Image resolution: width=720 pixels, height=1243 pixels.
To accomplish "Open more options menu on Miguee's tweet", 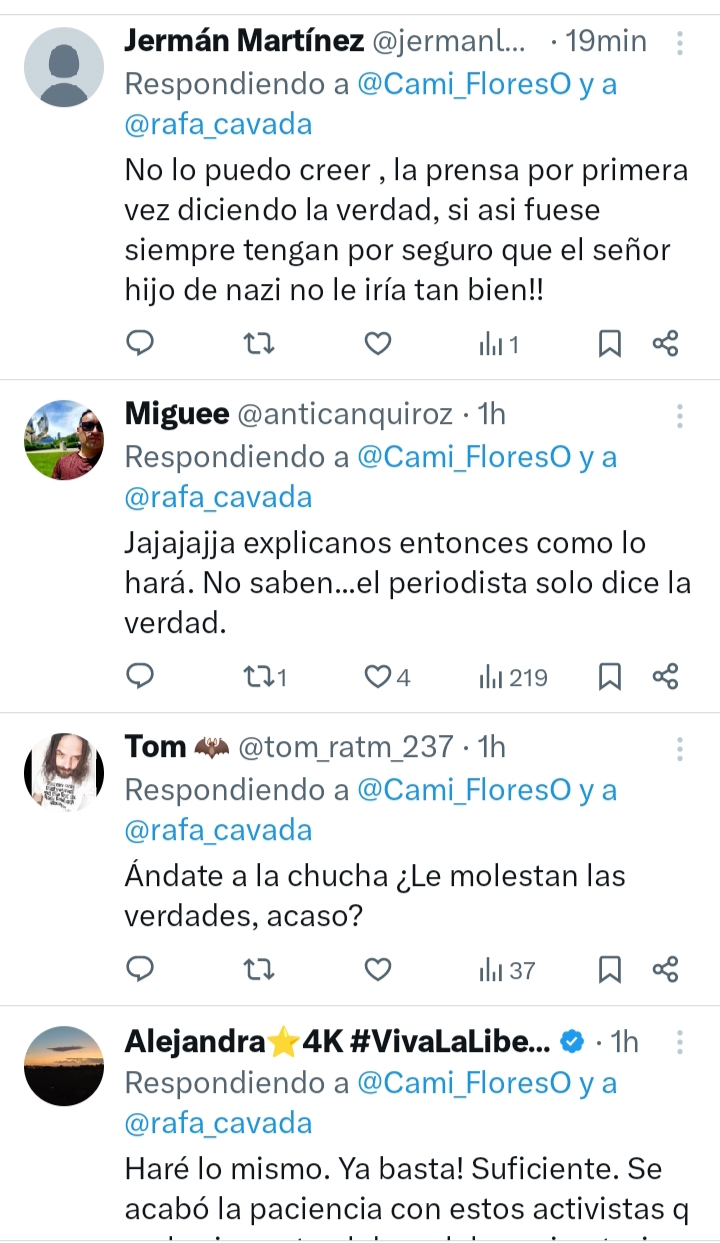I will 680,415.
